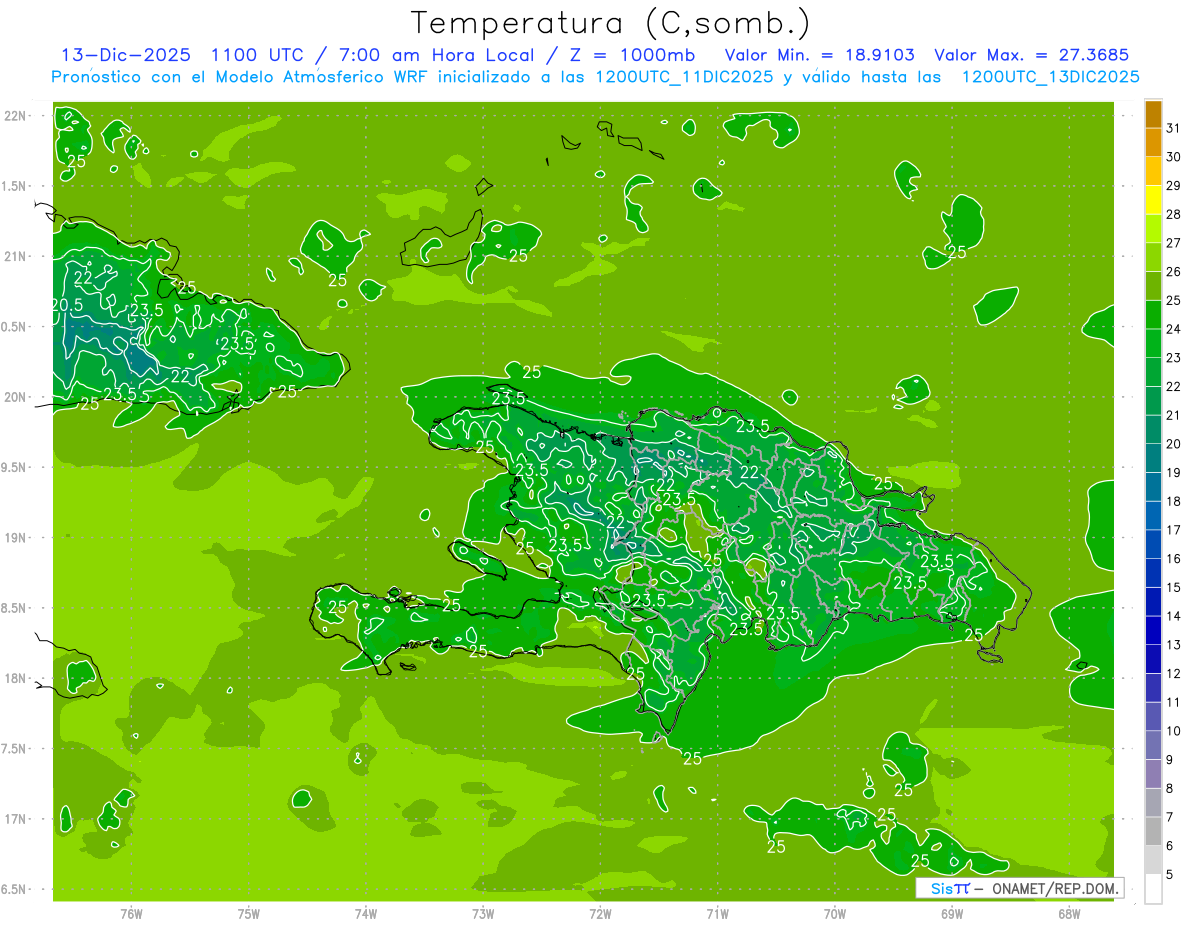Click the "14" label on the colorbar
This screenshot has width=1200, height=927.
pyautogui.click(x=1174, y=616)
